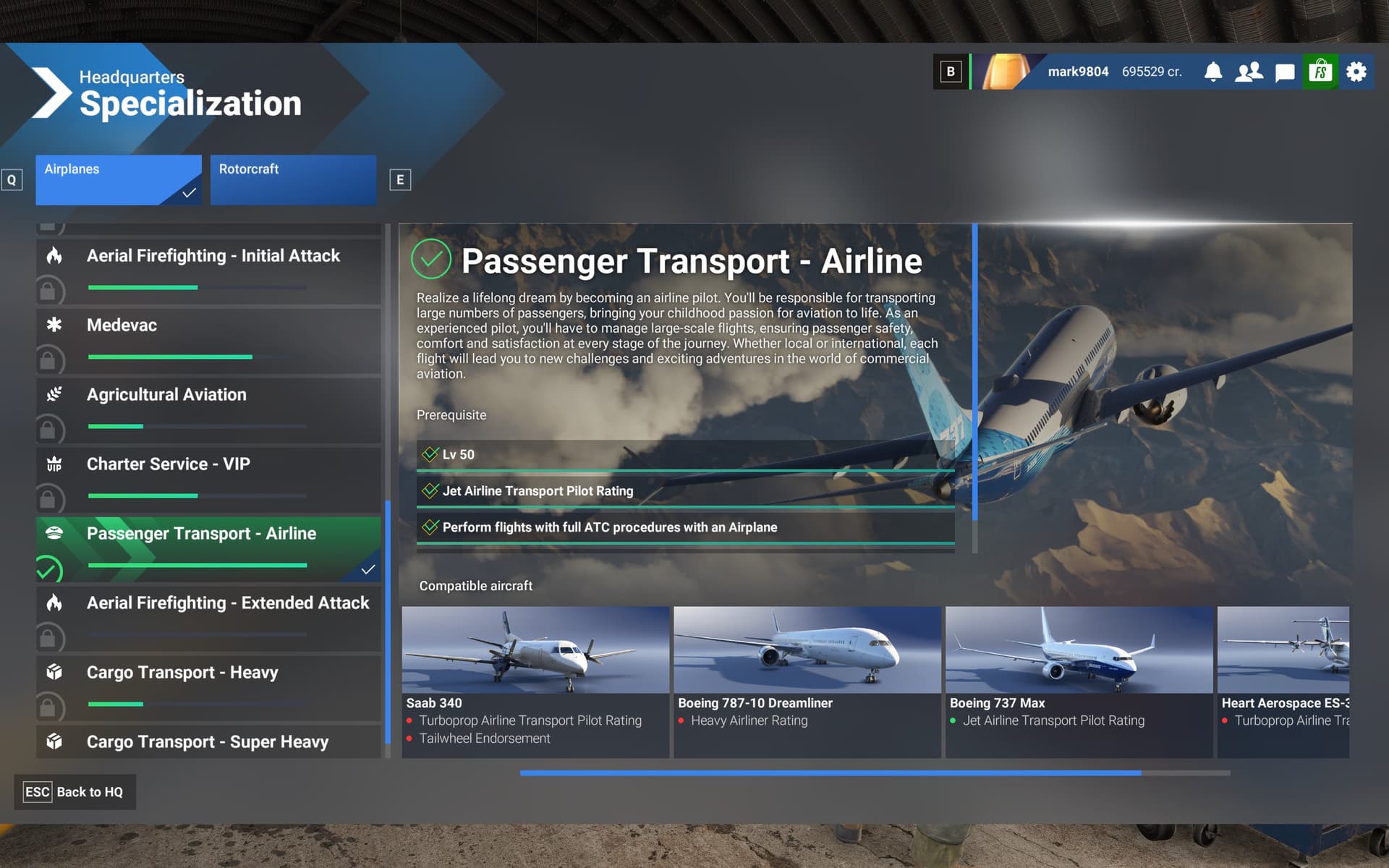Click the 695529 cr. credits balance

1152,72
